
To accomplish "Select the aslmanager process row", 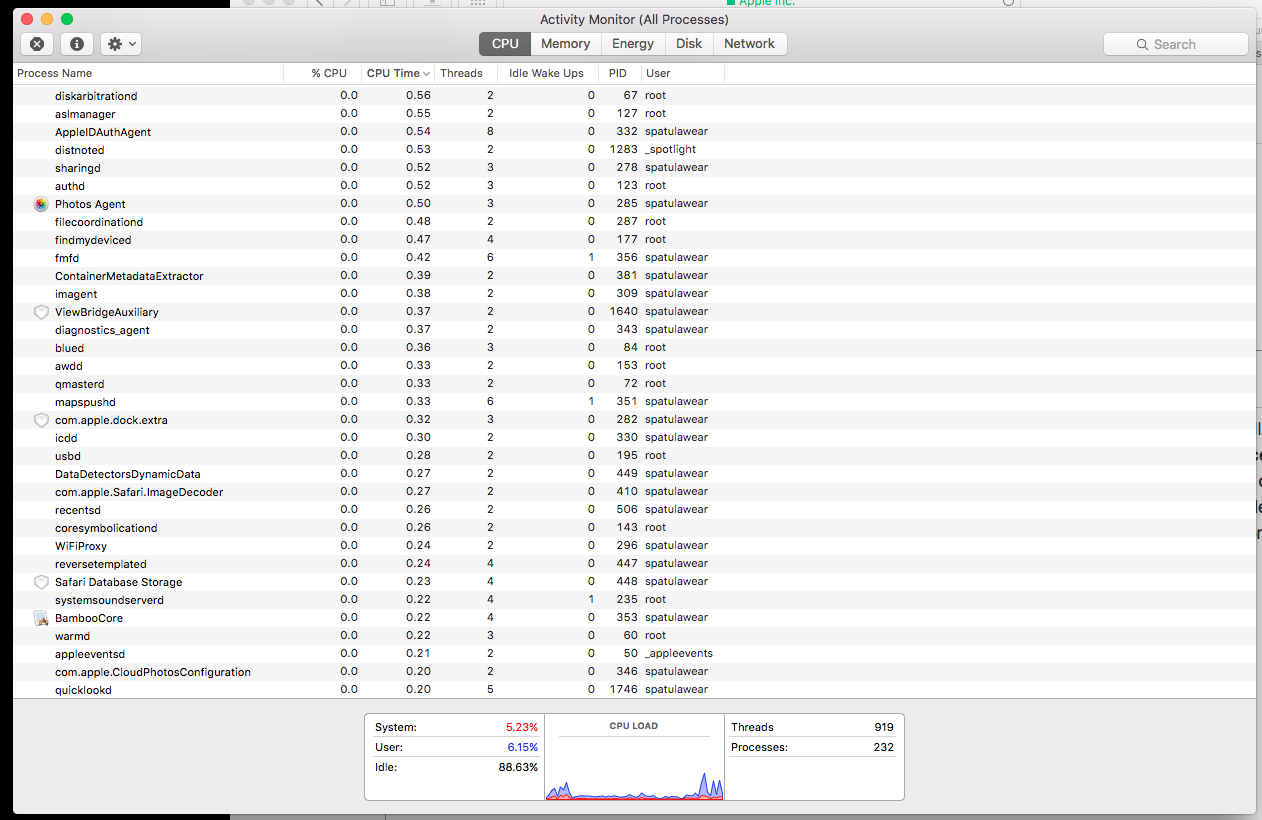I will pyautogui.click(x=634, y=114).
